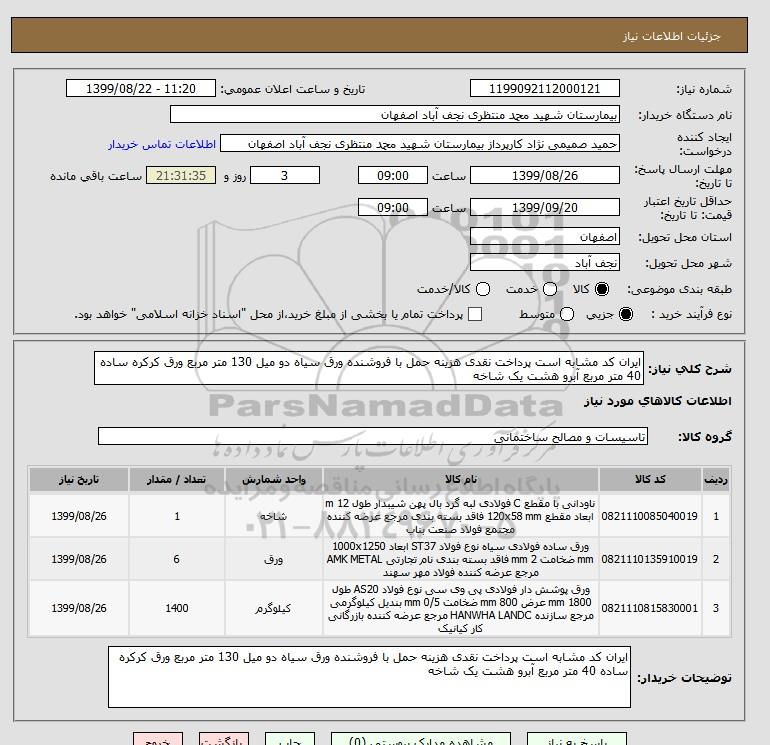Screen dimensions: 770x745
Task: Click the delivery city نجف آباد field
Action: click(x=545, y=263)
